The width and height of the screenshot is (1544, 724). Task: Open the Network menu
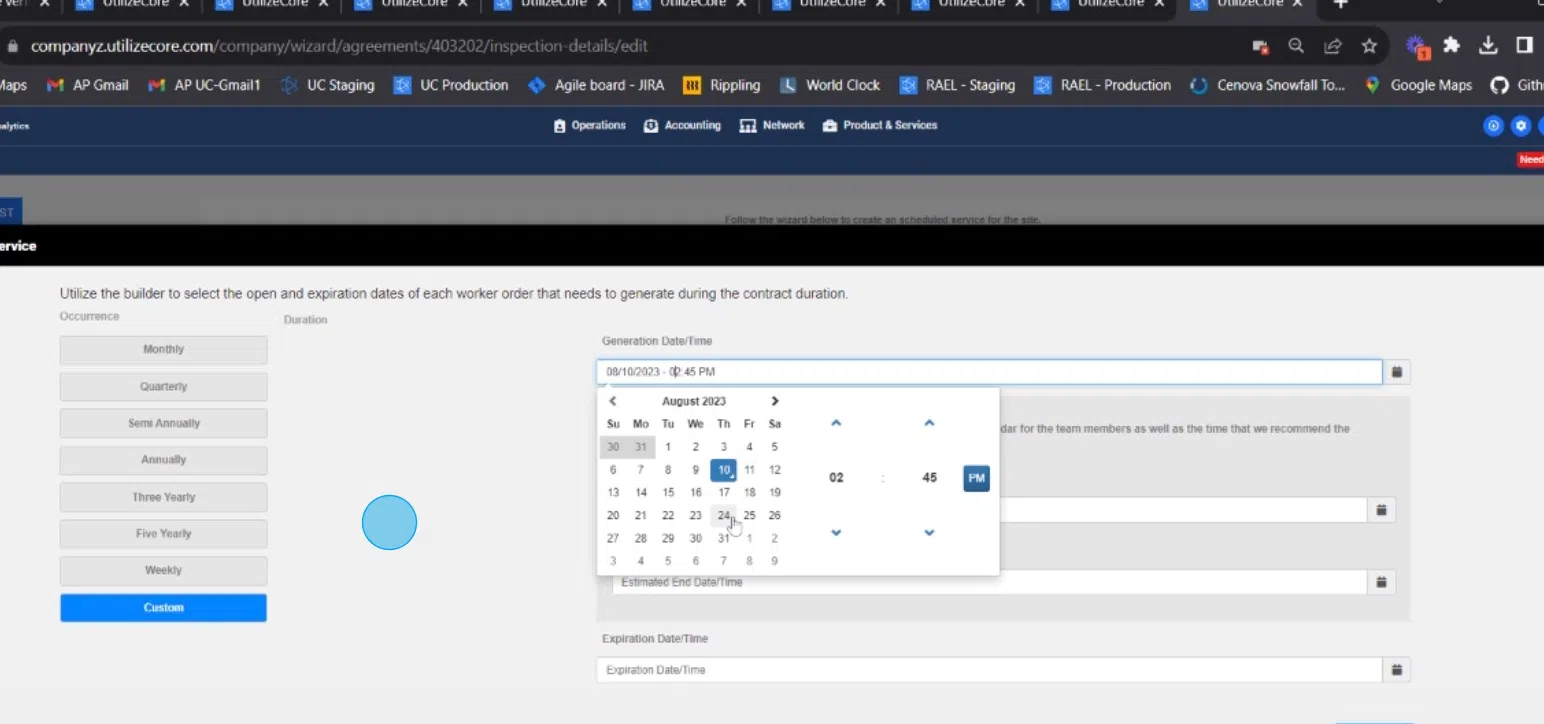772,126
